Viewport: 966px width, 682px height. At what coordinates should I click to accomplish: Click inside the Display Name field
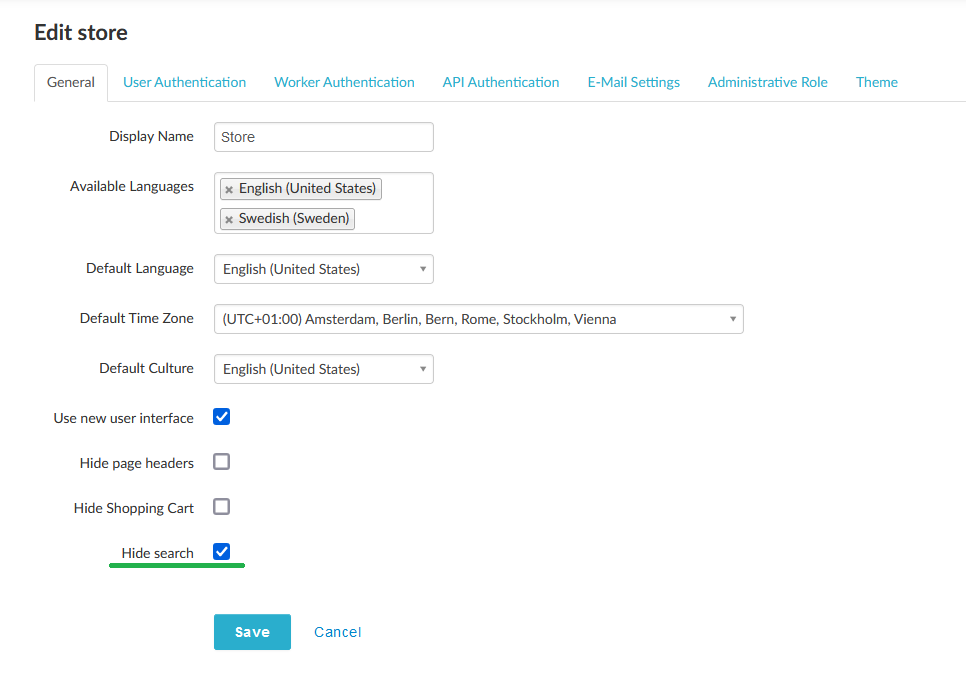point(323,136)
